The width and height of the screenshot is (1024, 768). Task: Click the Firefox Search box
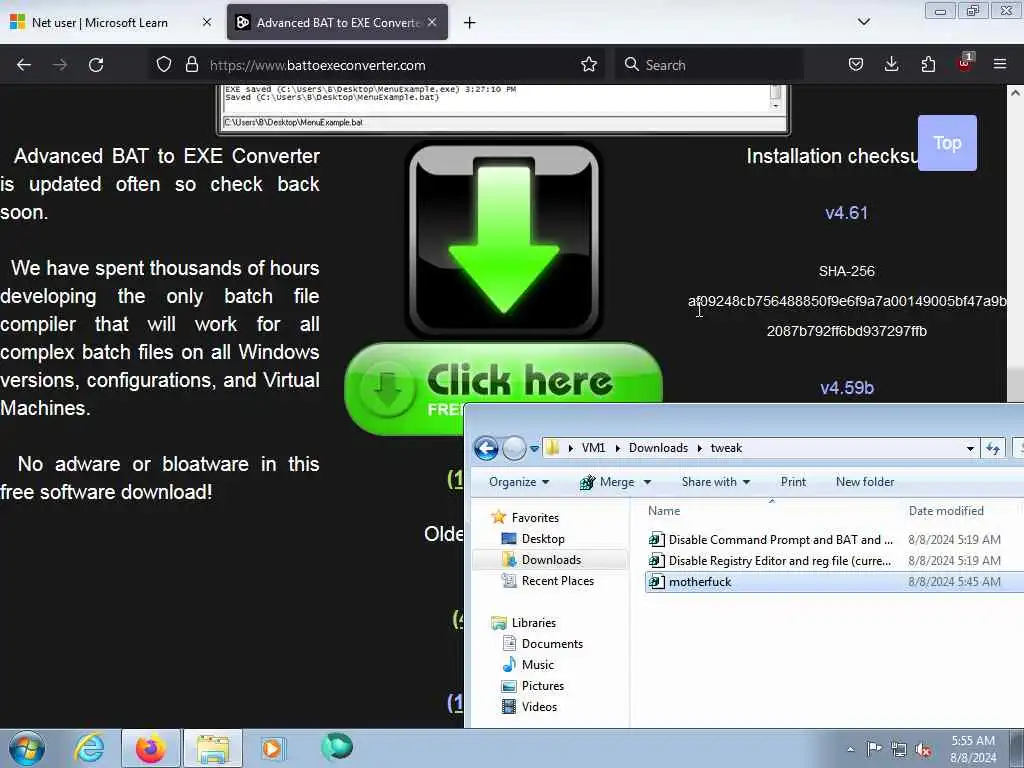tap(709, 65)
